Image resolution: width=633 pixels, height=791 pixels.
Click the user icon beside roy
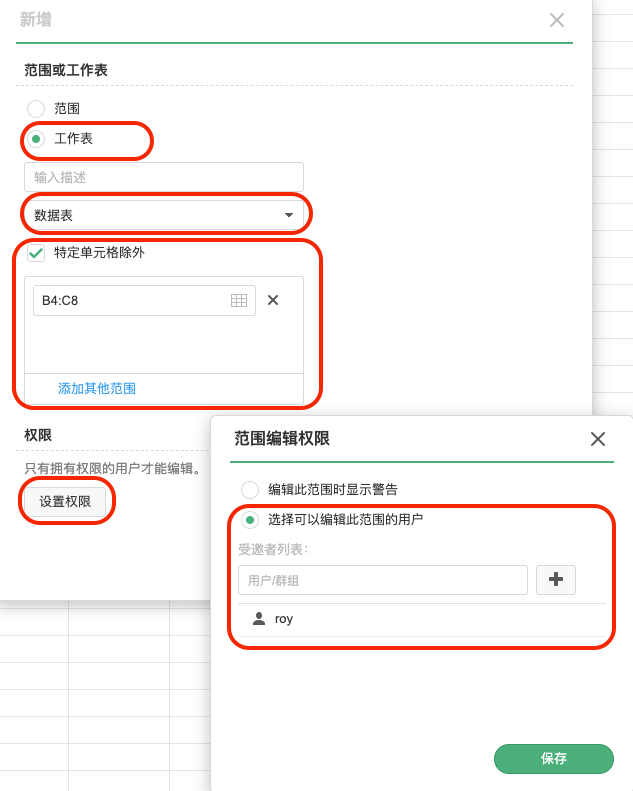(259, 618)
